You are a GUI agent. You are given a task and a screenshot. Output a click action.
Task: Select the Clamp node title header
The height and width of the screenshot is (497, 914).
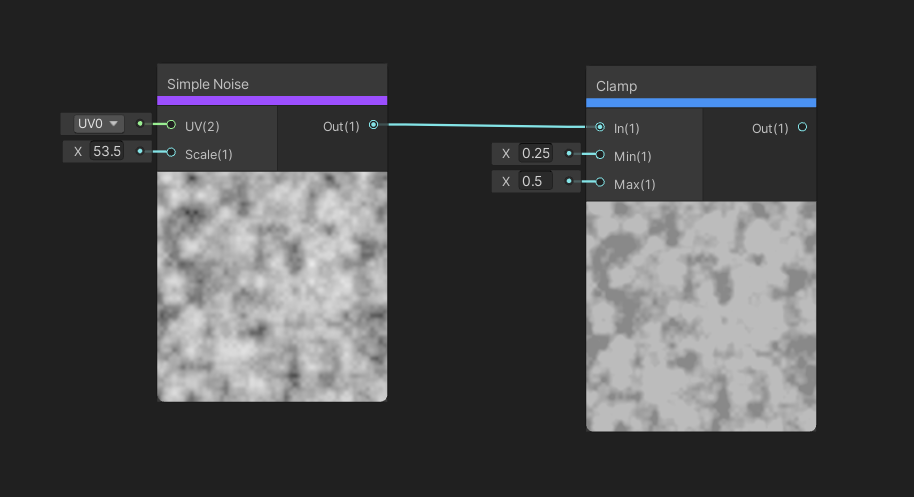(617, 86)
